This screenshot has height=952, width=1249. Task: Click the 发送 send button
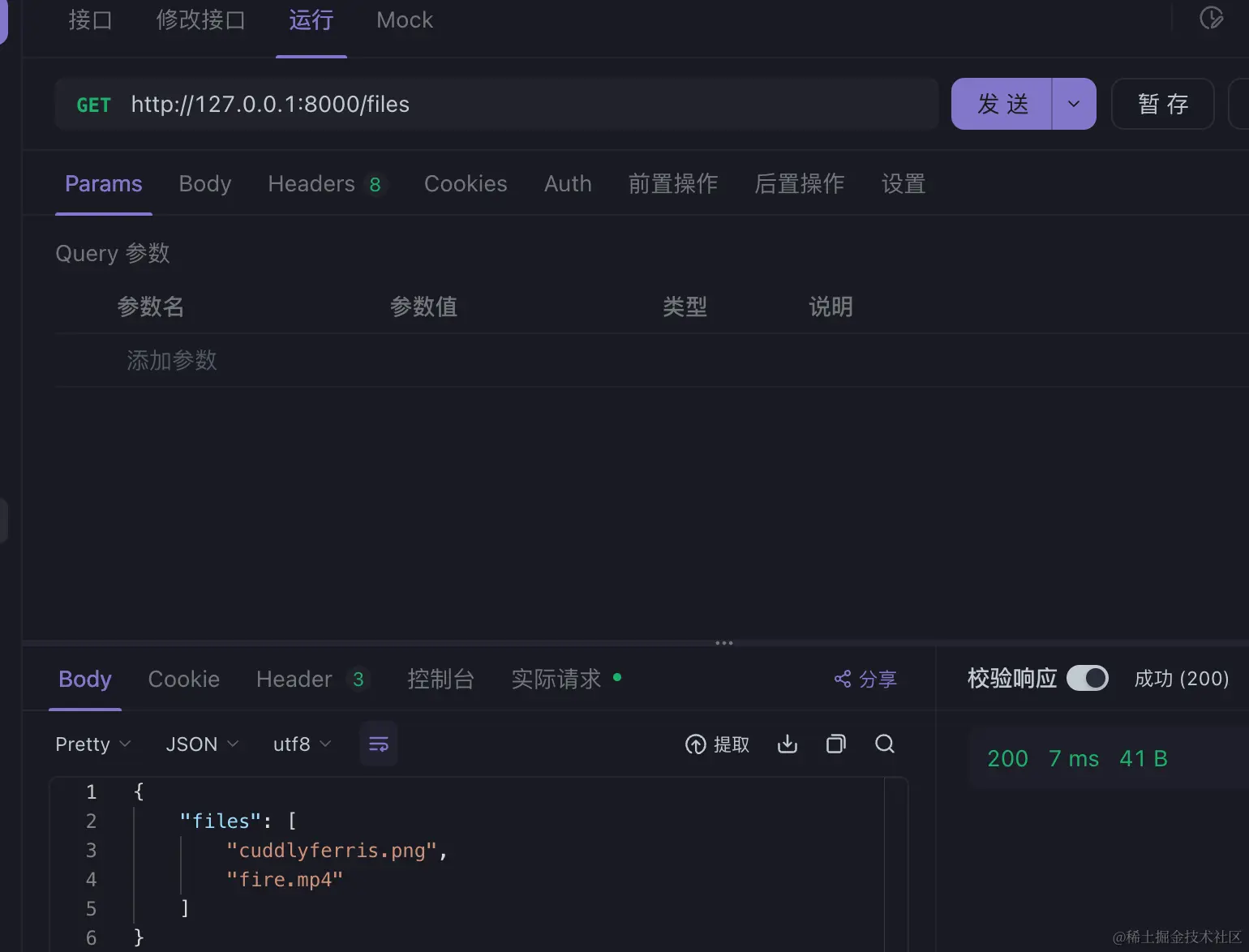pos(1002,104)
